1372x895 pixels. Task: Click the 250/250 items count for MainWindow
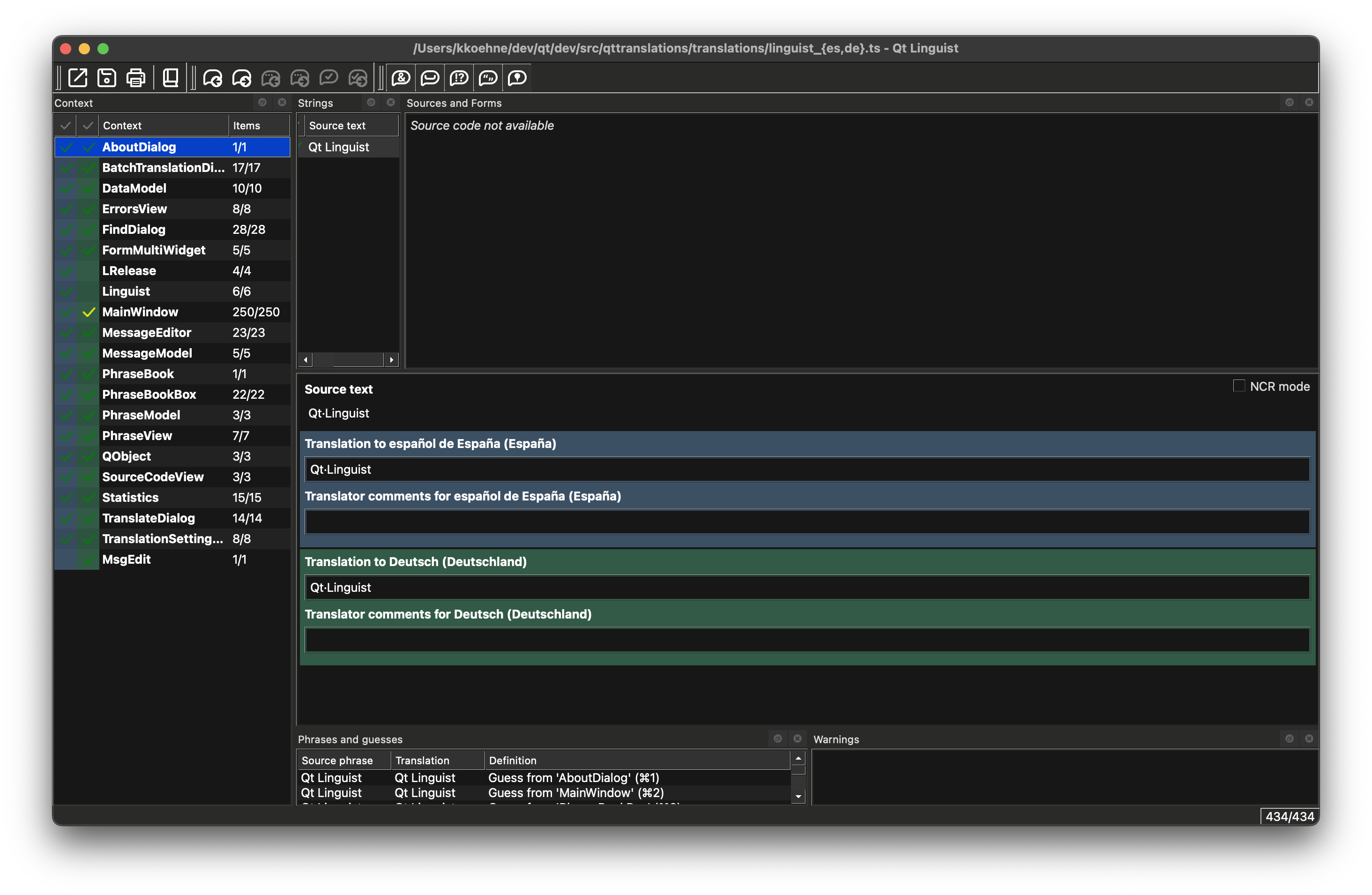tap(256, 313)
